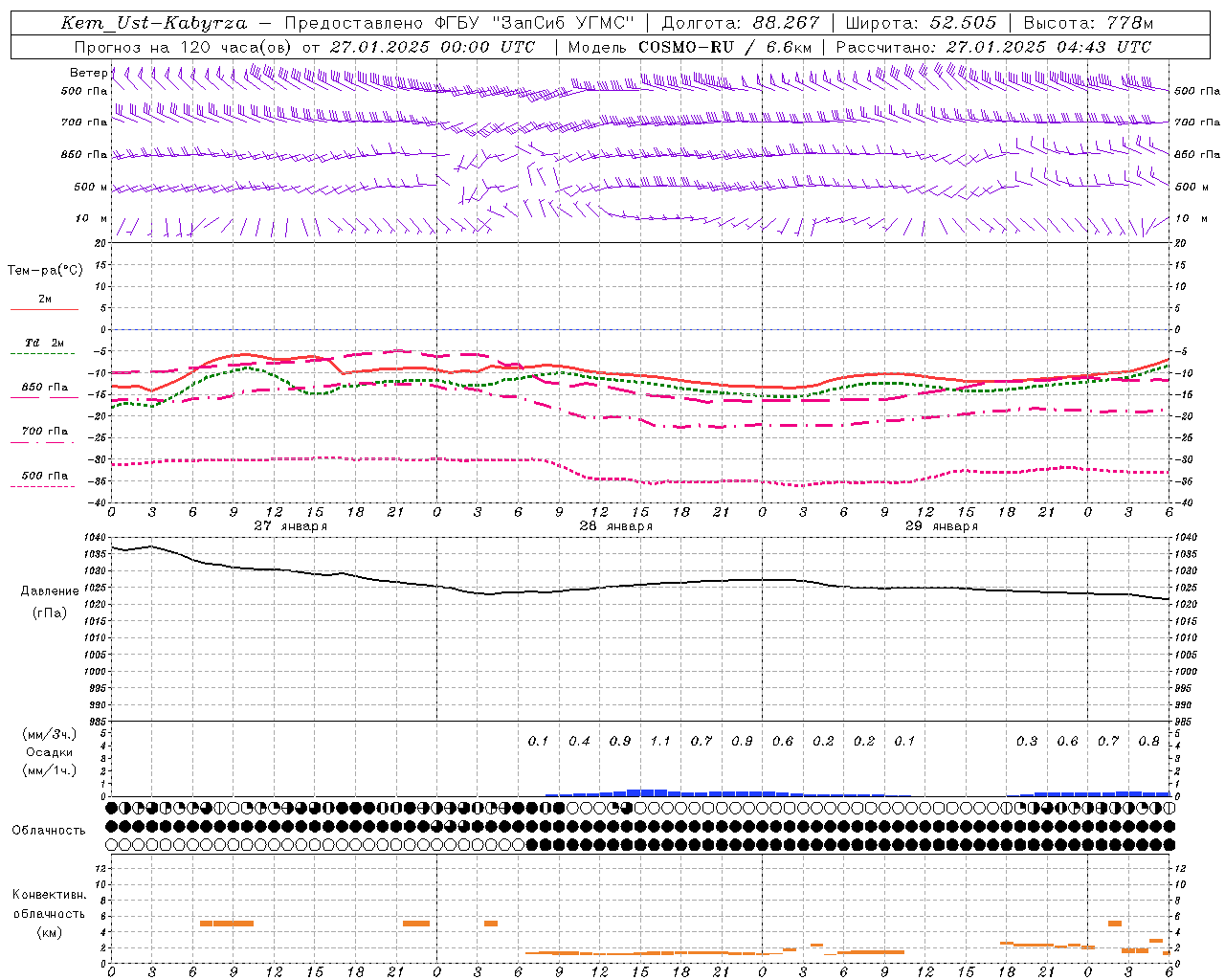The height and width of the screenshot is (980, 1225).
Task: Click the model name COSMO-RU / 6.6км
Action: pos(725,47)
